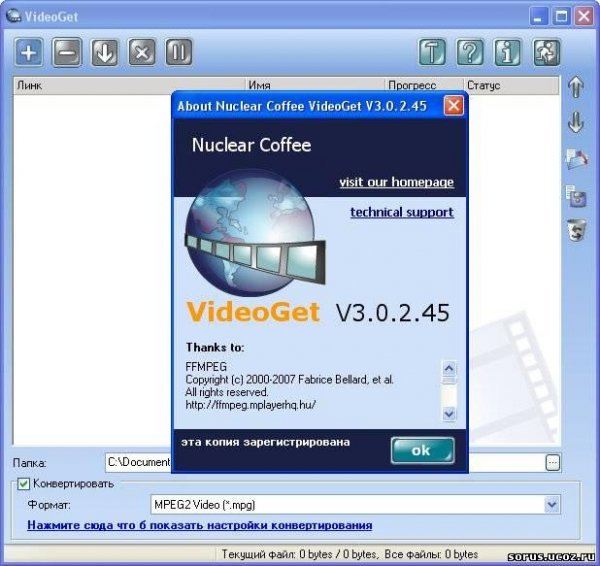Viewport: 600px width, 566px height.
Task: Open the 'technical support' link
Action: 402,212
